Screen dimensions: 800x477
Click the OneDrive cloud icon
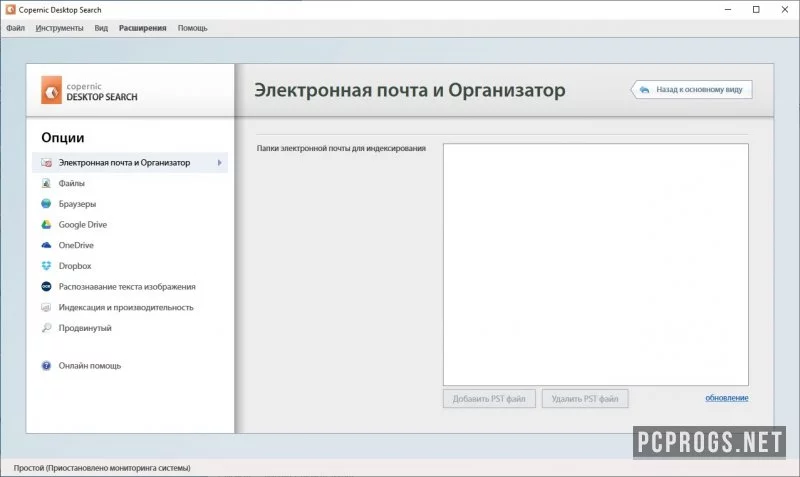click(x=46, y=245)
